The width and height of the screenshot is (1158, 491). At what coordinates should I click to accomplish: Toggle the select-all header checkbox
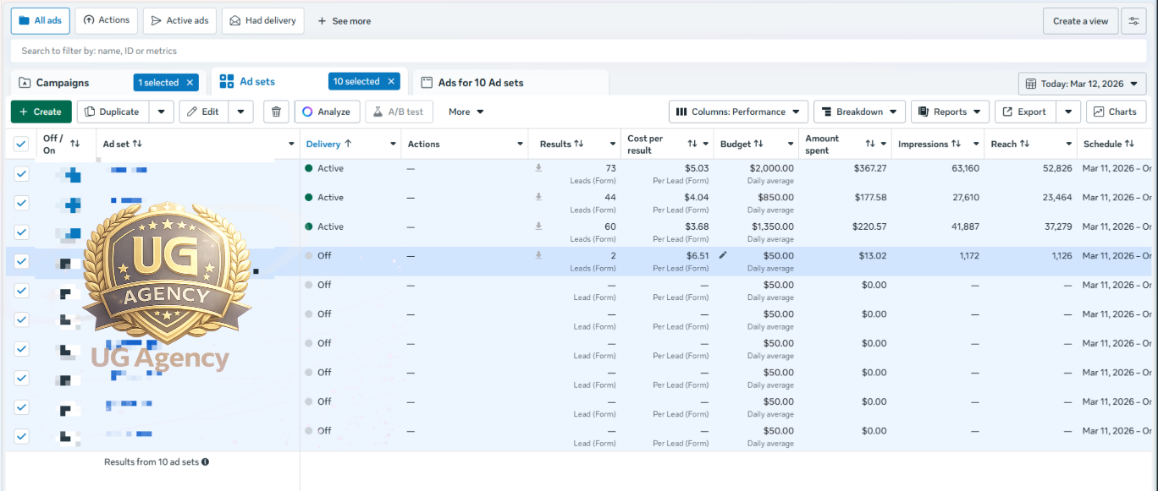[21, 144]
